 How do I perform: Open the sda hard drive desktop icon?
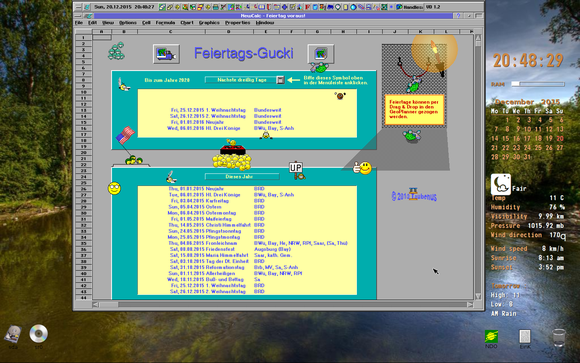point(13,335)
